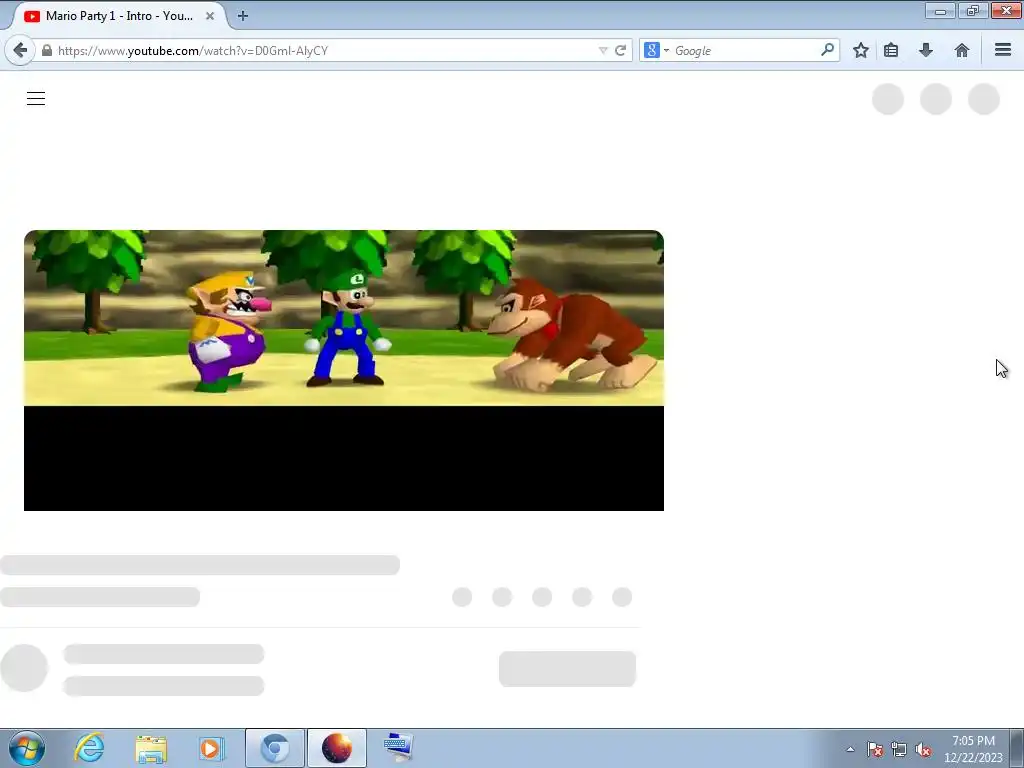Go back using the browser back arrow

coord(20,50)
